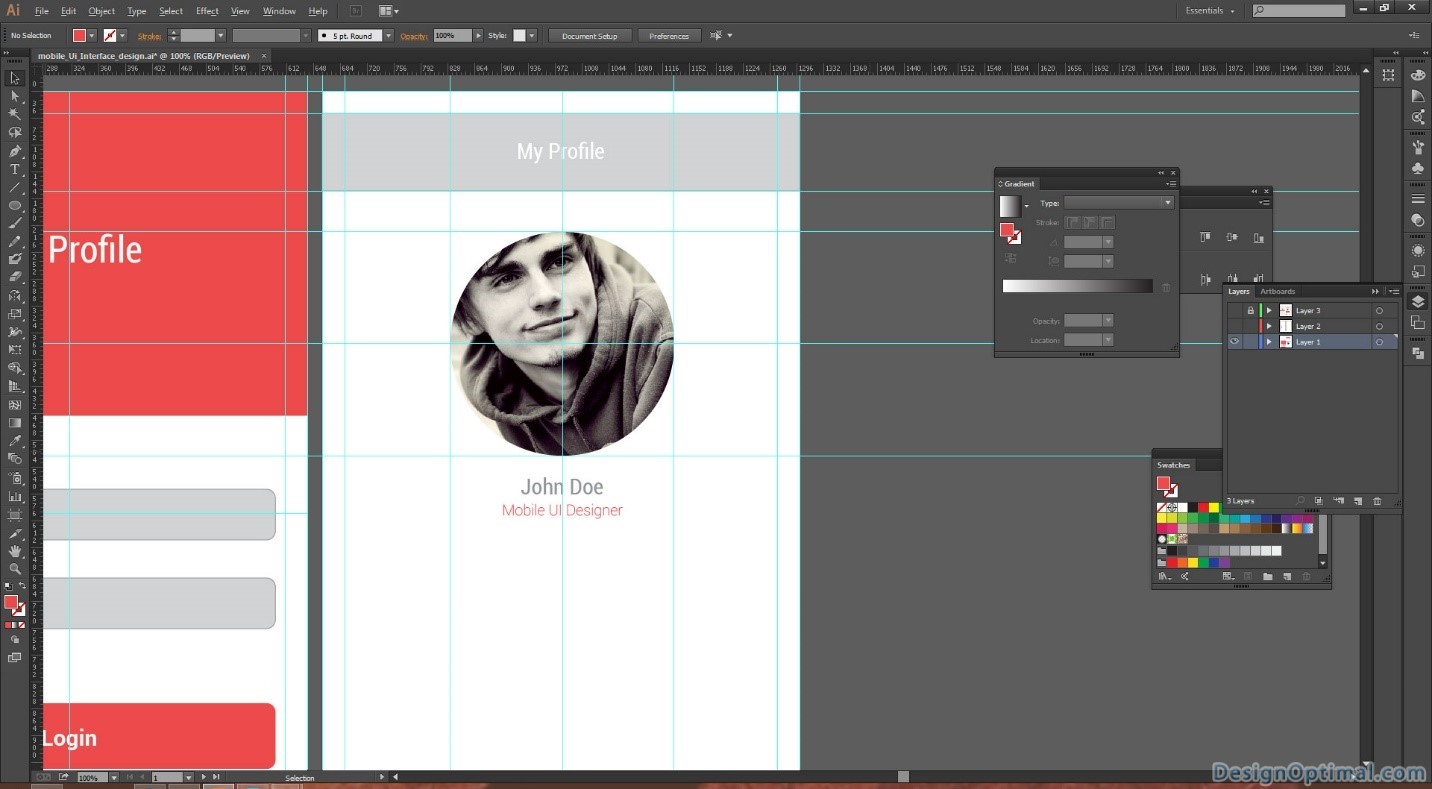This screenshot has width=1432, height=789.
Task: Select the Gradient tool in toolbox
Action: [15, 423]
